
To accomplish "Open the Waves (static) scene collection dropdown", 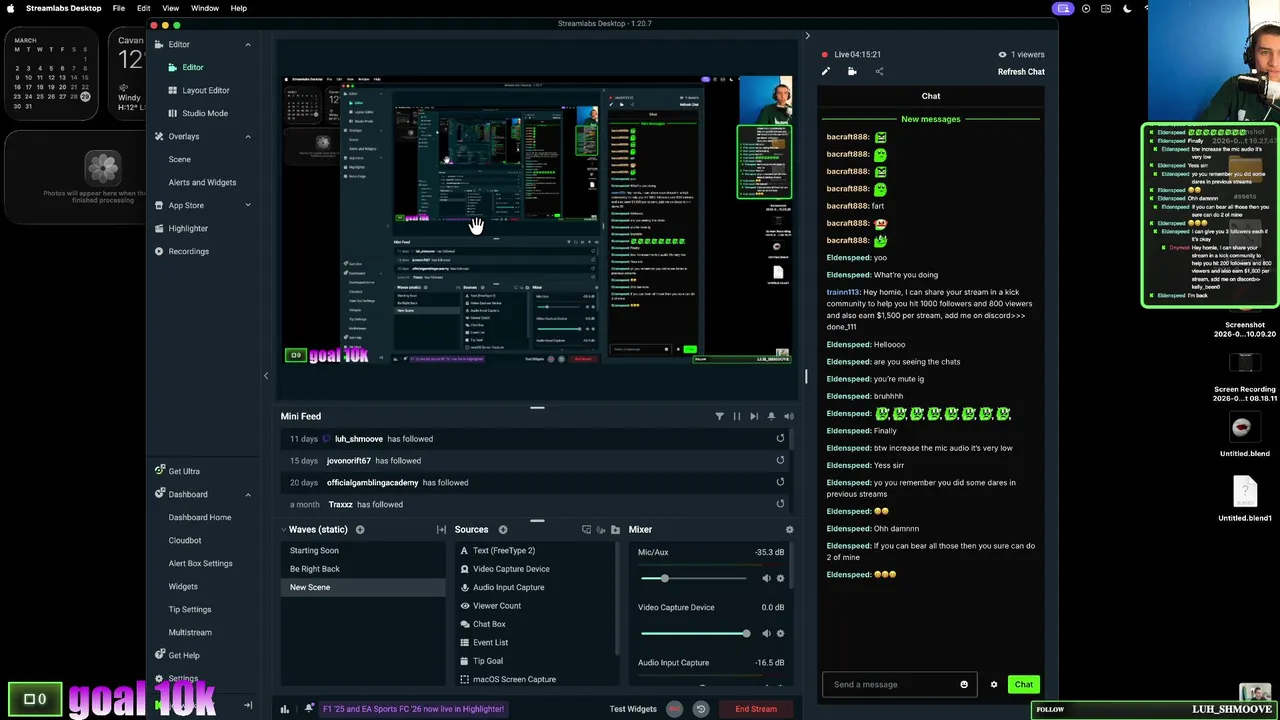I will tap(315, 530).
